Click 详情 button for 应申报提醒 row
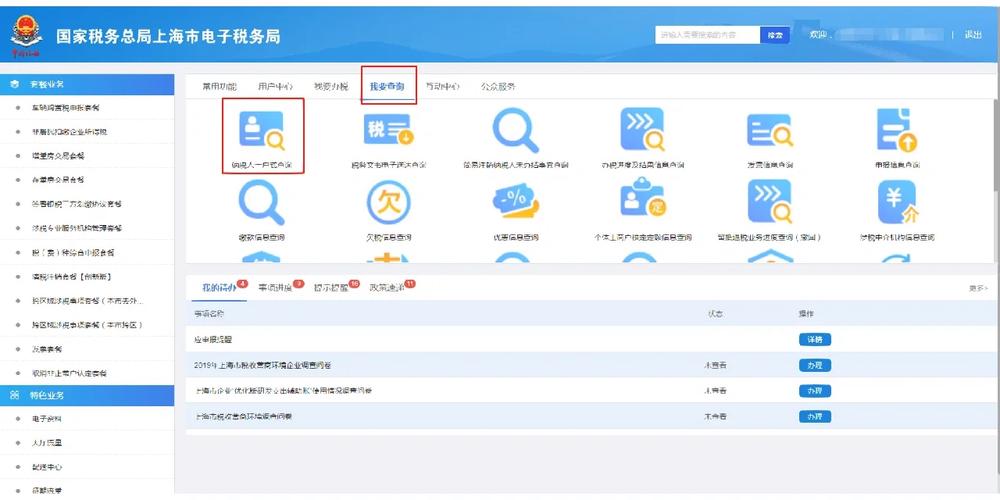The width and height of the screenshot is (1000, 500). (815, 340)
